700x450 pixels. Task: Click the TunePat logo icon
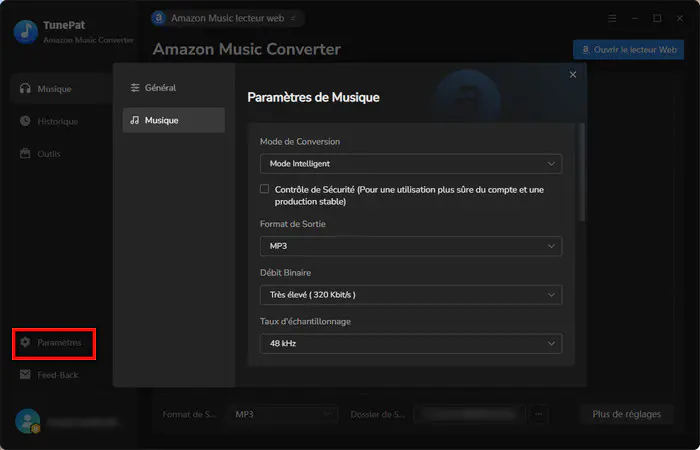(26, 32)
